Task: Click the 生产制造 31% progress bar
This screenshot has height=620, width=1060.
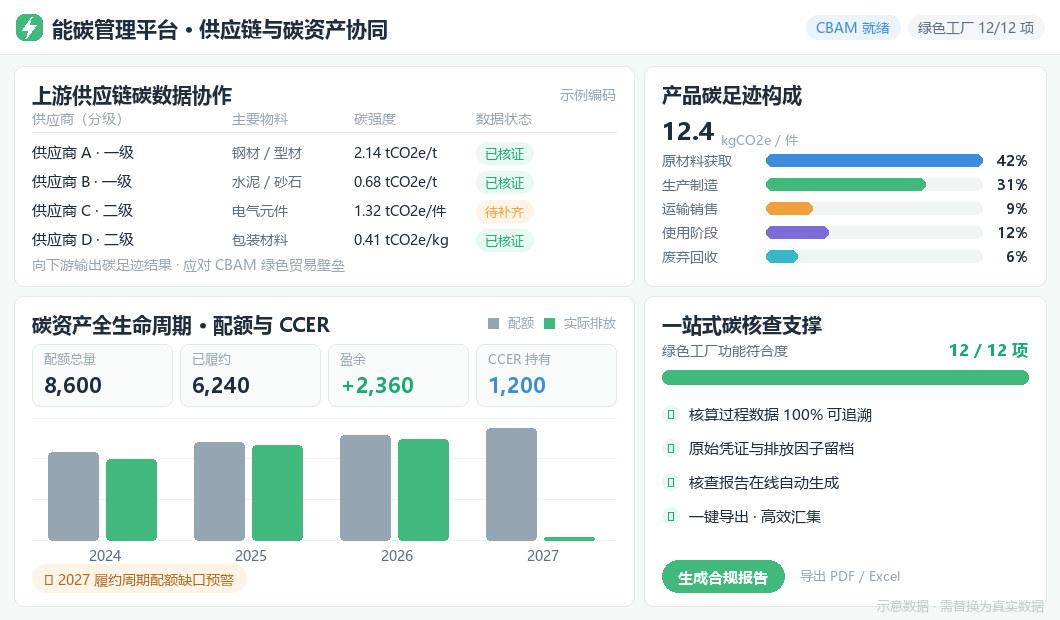Action: pyautogui.click(x=874, y=185)
